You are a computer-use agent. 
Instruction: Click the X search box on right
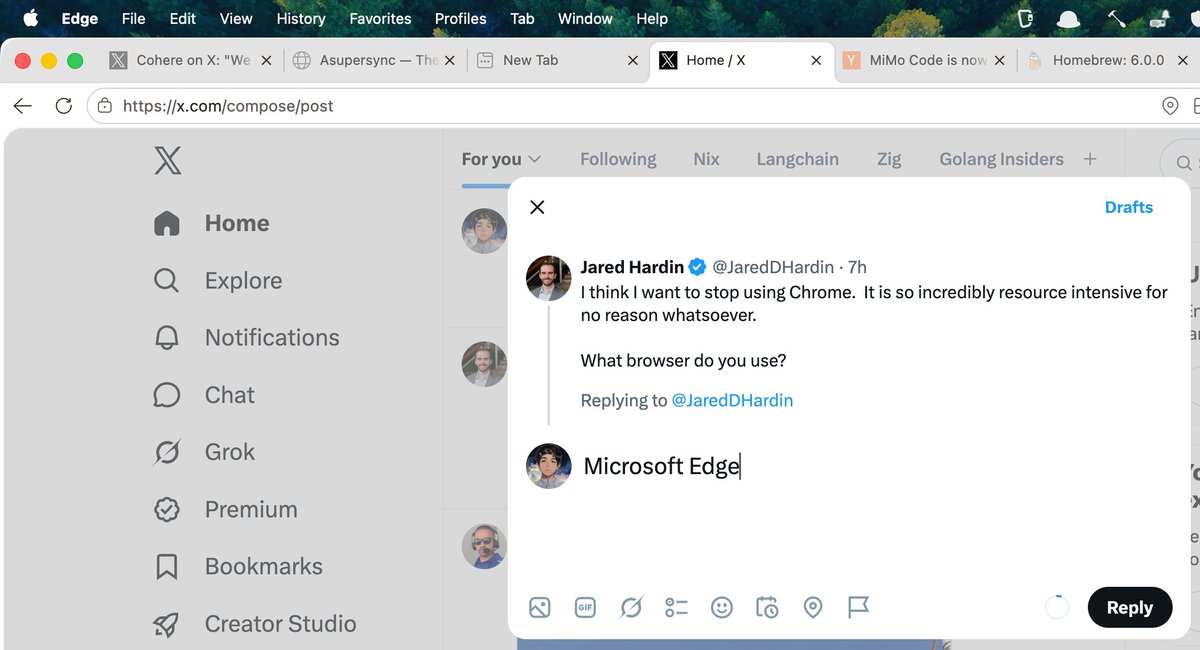tap(1180, 162)
